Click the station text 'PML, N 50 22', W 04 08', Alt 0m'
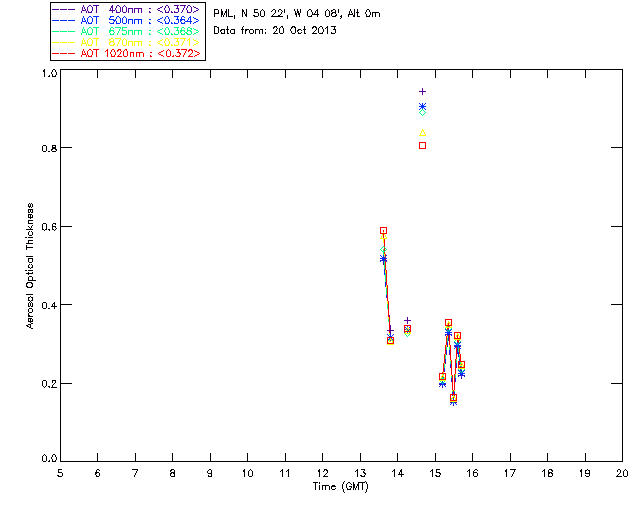The width and height of the screenshot is (640, 512). 297,13
